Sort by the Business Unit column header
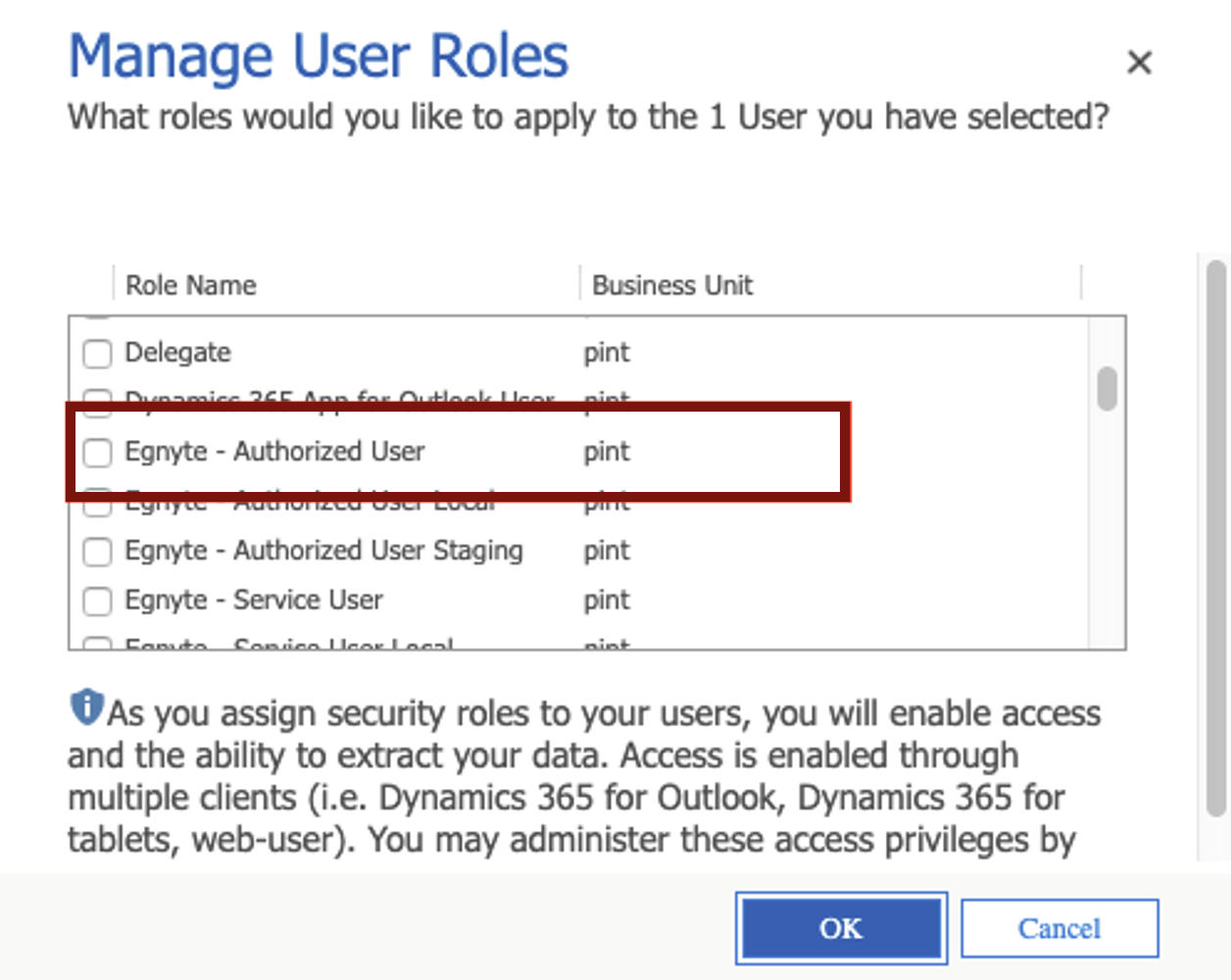 pos(672,285)
